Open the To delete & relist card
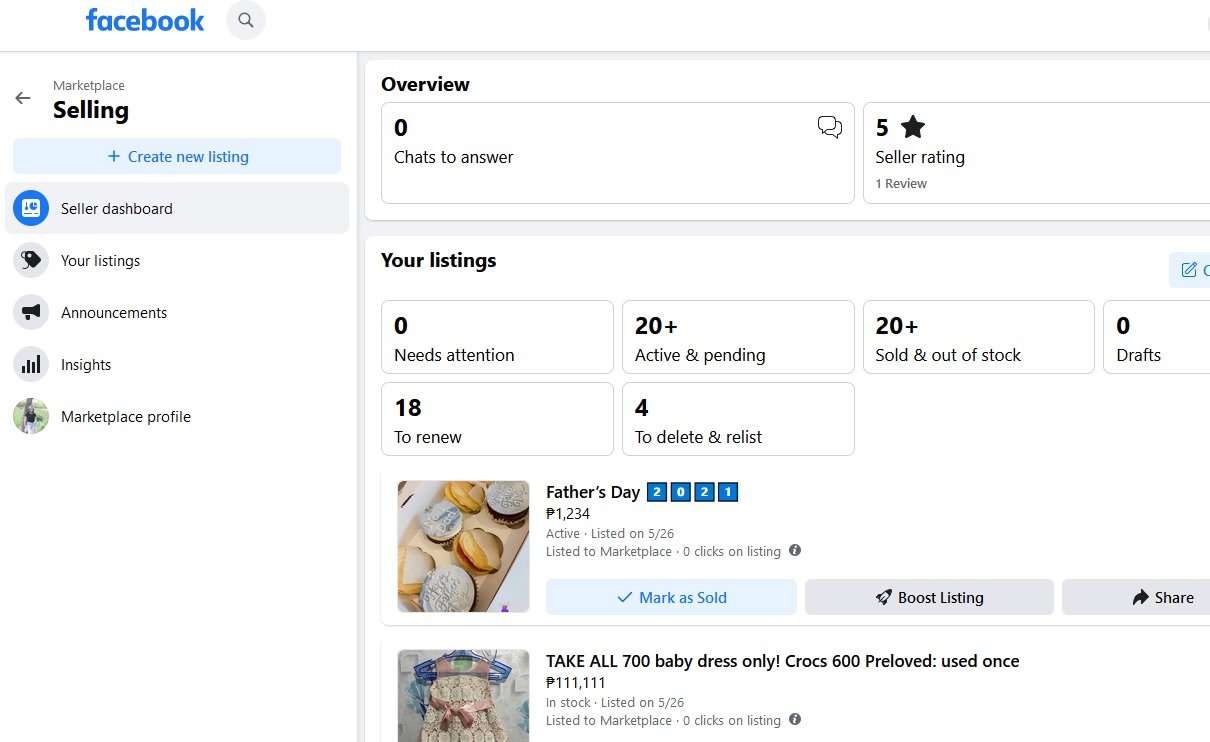This screenshot has width=1210, height=742. pos(738,419)
